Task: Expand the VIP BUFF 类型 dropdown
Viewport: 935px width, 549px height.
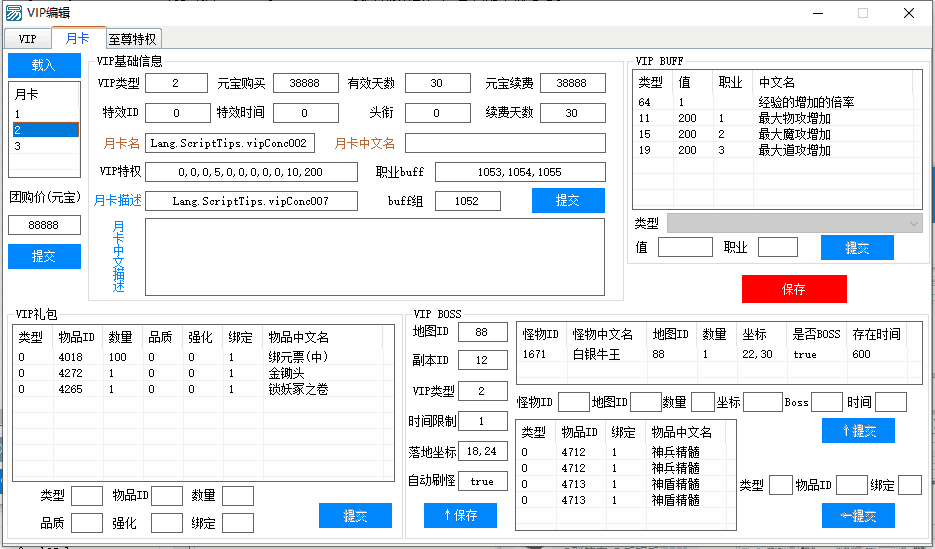Action: (794, 222)
